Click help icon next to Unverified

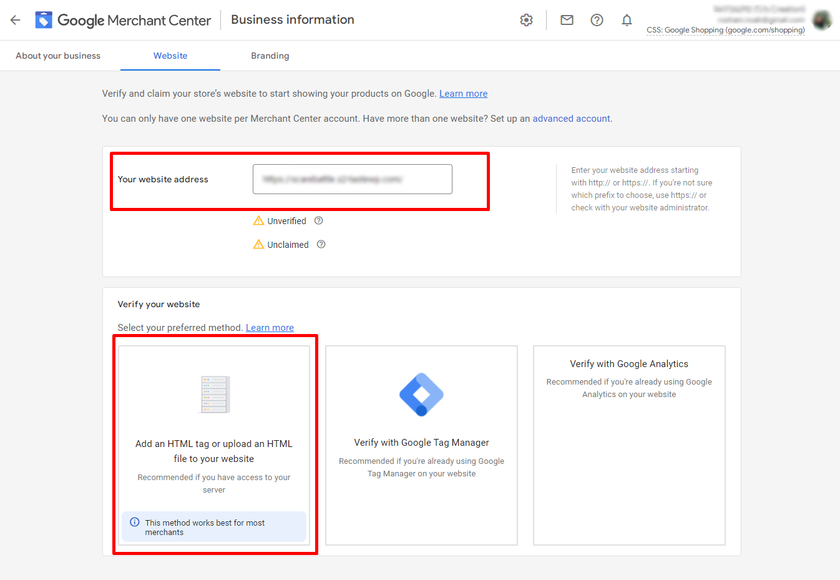coord(319,221)
